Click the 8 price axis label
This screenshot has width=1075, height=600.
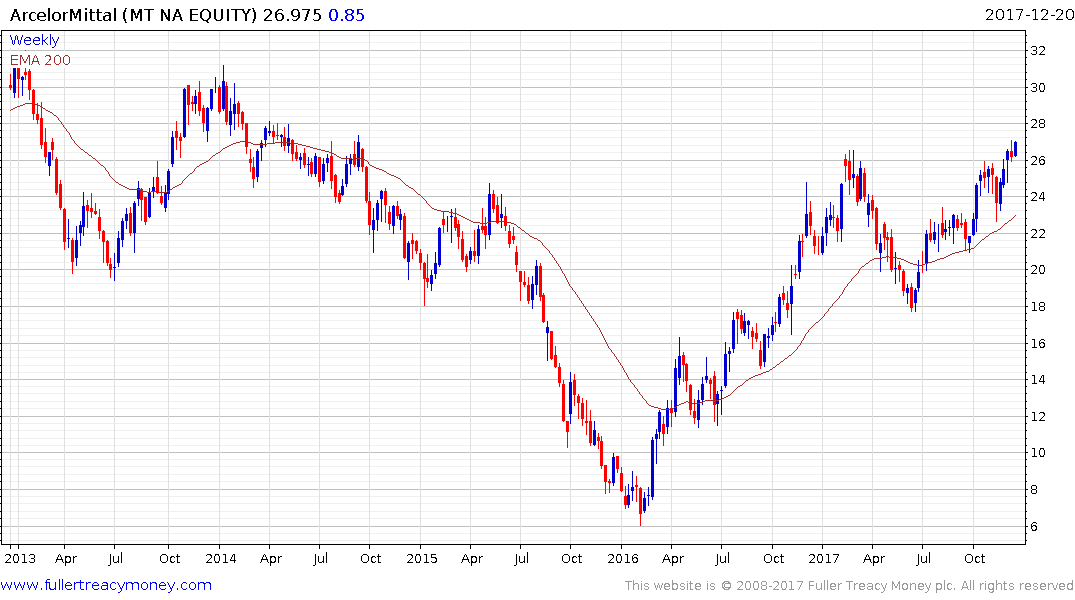(1034, 490)
